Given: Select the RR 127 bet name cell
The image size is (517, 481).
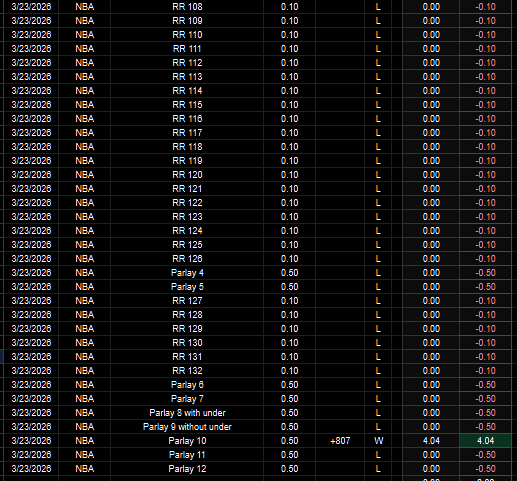Looking at the screenshot, I should (187, 301).
